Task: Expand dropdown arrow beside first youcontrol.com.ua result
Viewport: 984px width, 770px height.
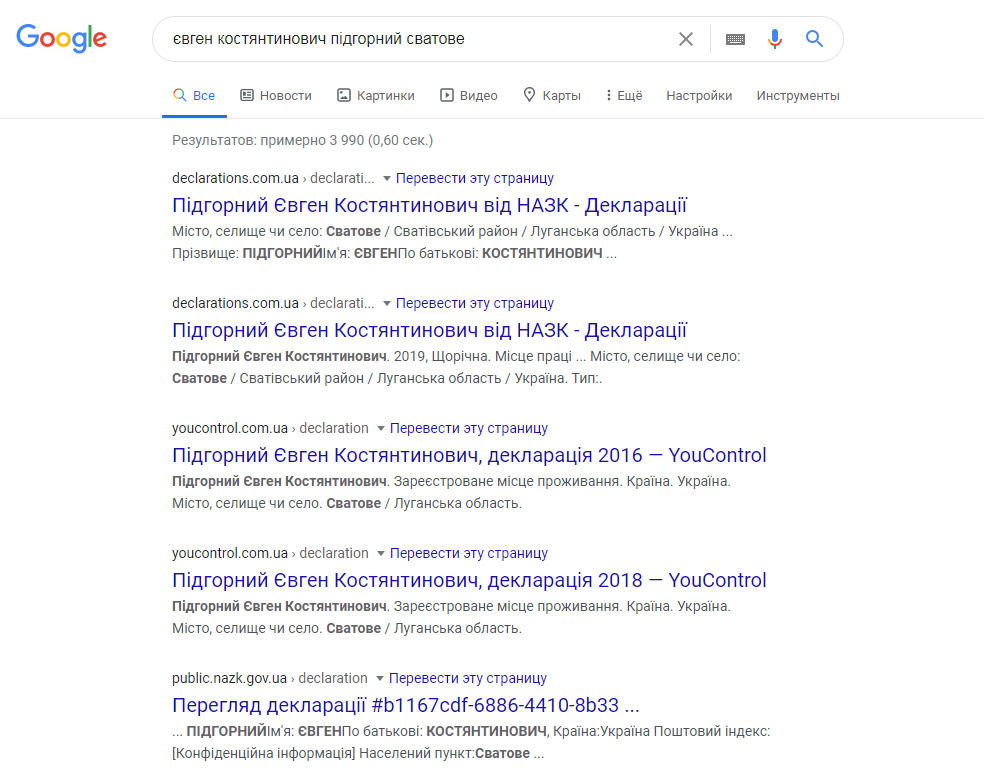Action: click(380, 429)
